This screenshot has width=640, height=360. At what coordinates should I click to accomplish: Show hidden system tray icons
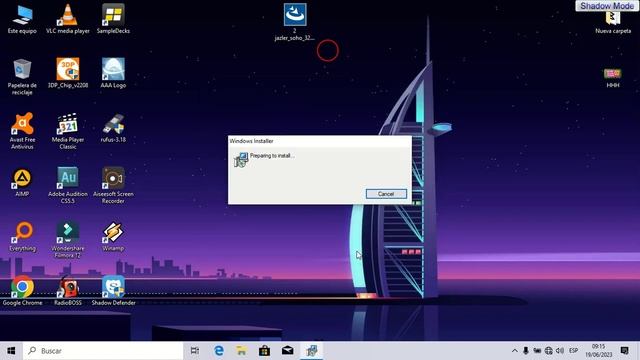pyautogui.click(x=515, y=351)
